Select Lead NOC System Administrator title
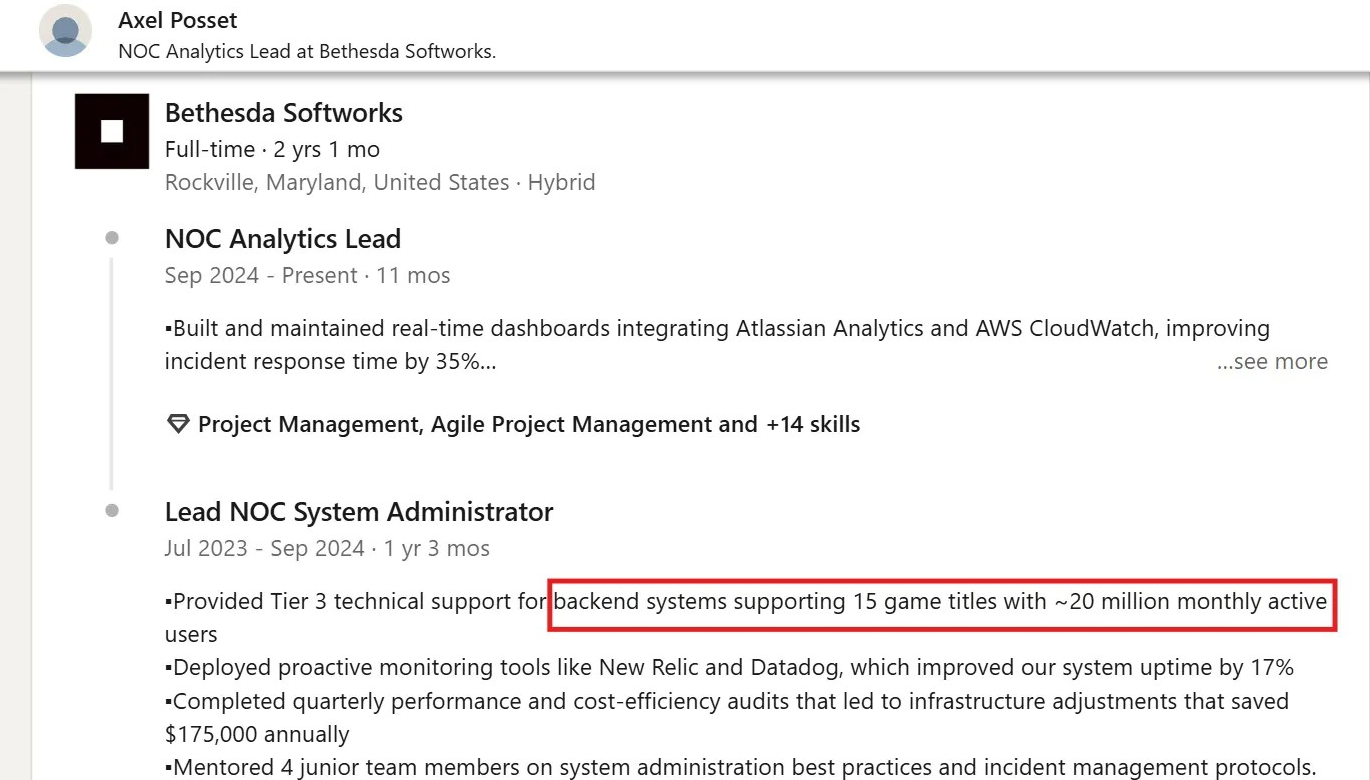The image size is (1370, 780). tap(359, 512)
